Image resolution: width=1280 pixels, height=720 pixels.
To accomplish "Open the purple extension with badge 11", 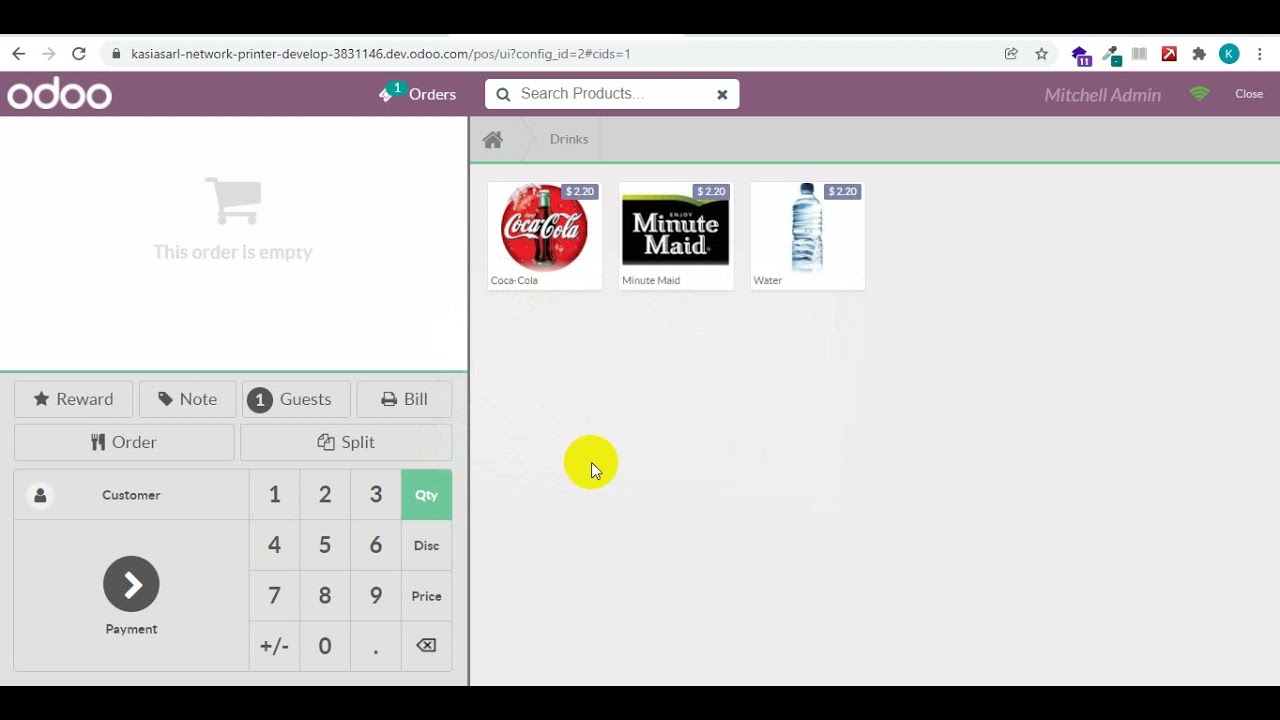I will [1080, 55].
